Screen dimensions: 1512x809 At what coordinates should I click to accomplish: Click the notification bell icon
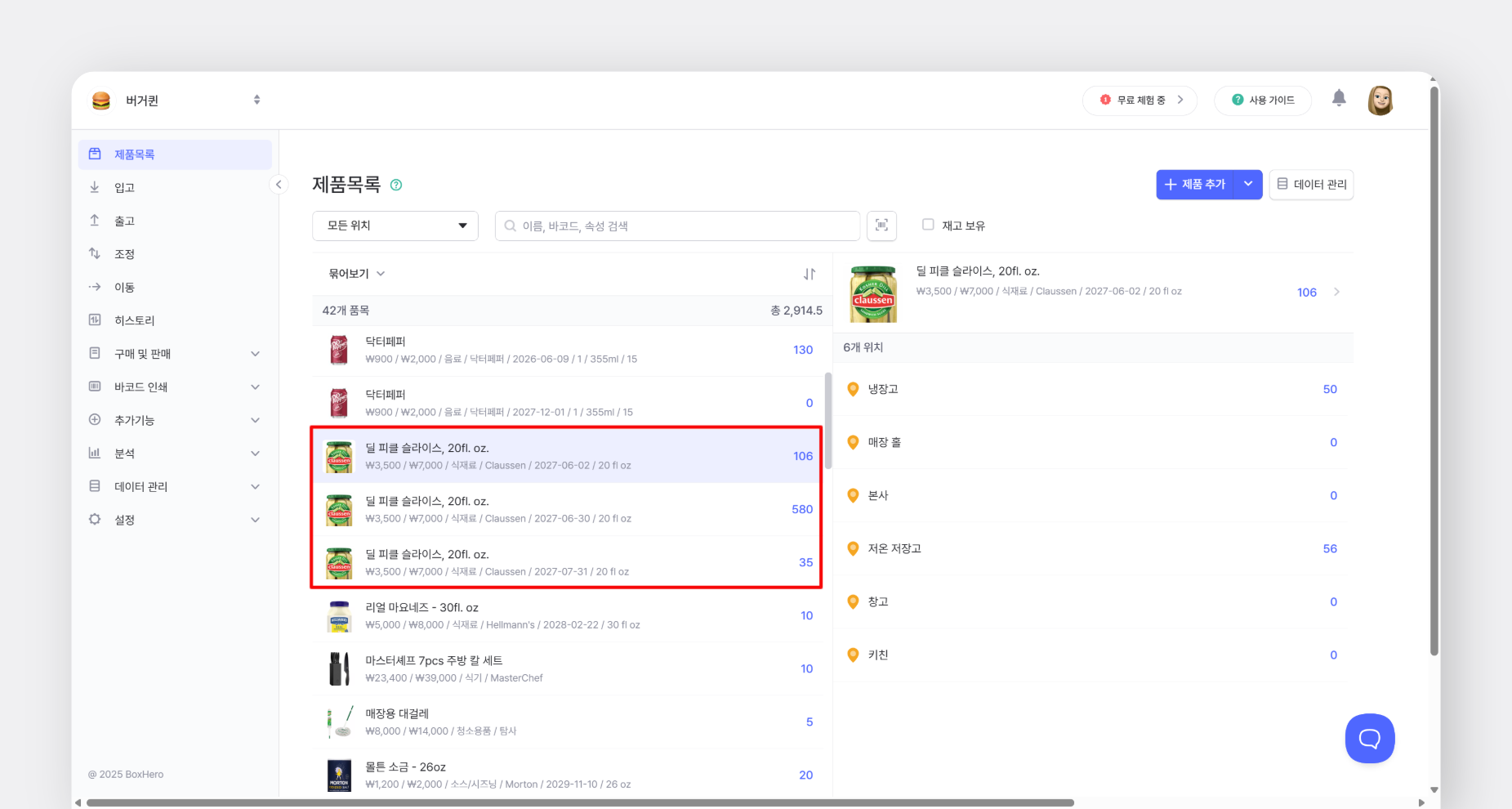point(1338,99)
